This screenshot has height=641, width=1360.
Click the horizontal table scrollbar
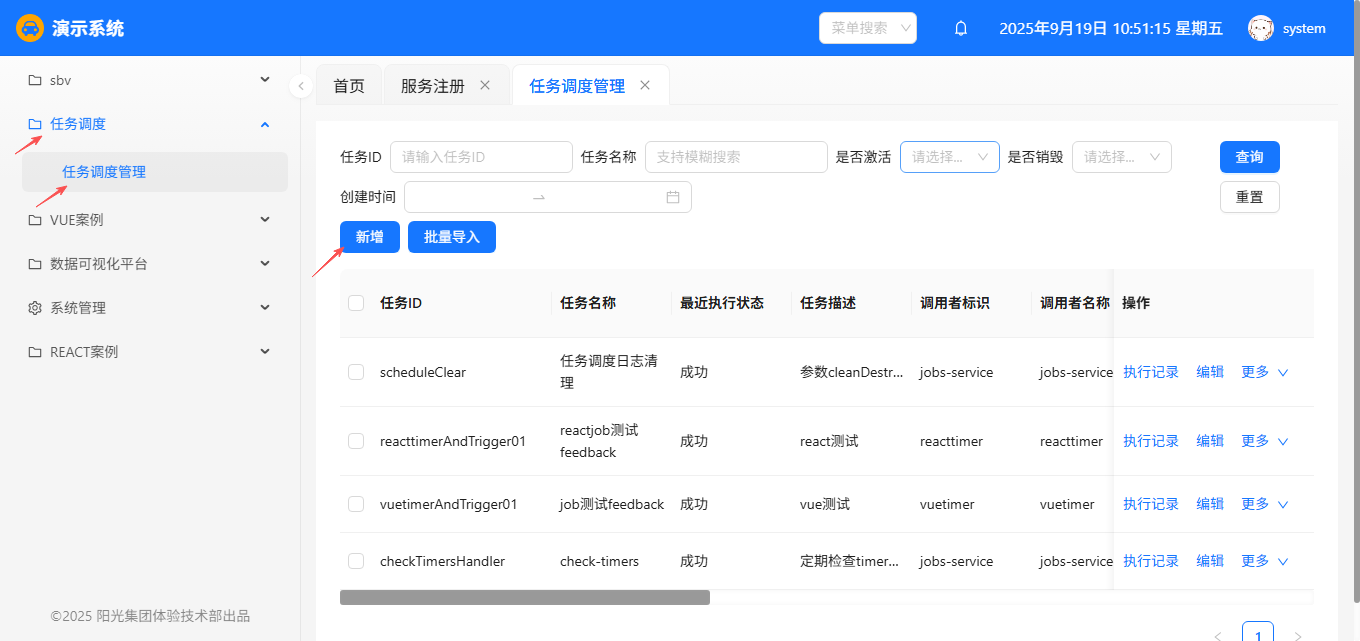point(525,597)
